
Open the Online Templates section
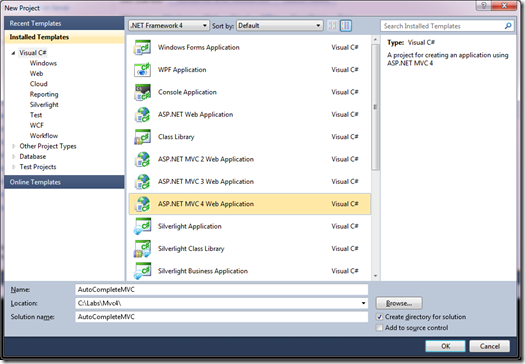(64, 182)
